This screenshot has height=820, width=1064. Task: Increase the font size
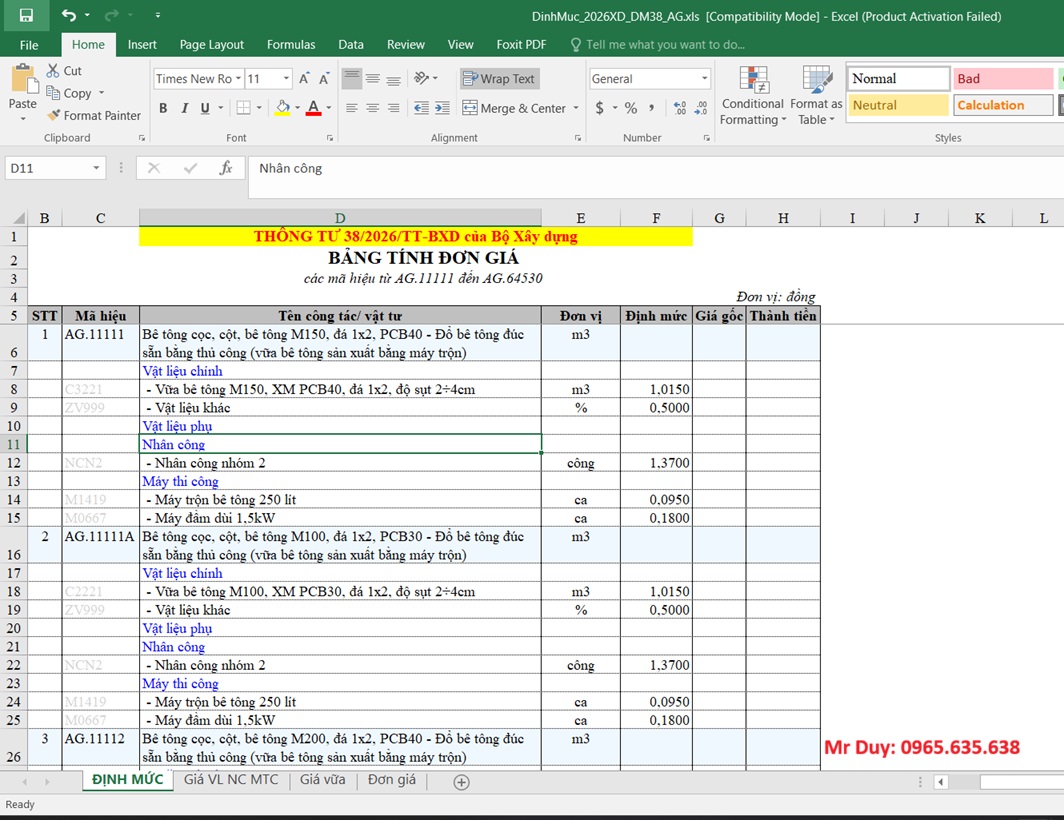click(x=304, y=79)
